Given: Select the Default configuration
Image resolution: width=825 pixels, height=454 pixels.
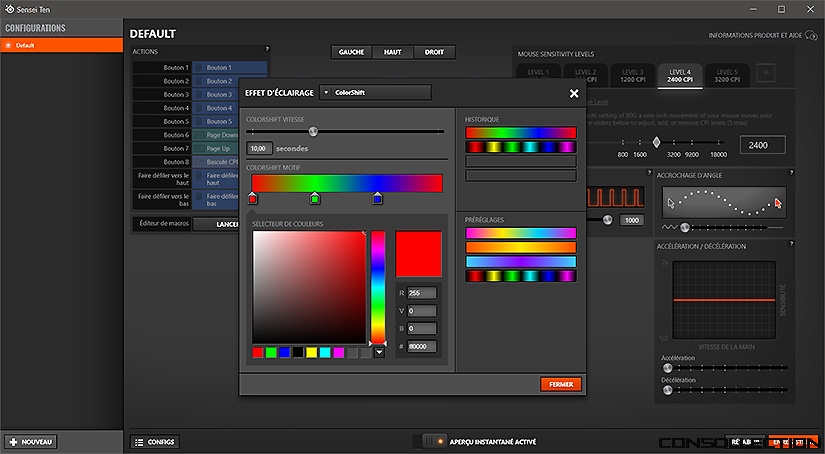Looking at the screenshot, I should 62,45.
